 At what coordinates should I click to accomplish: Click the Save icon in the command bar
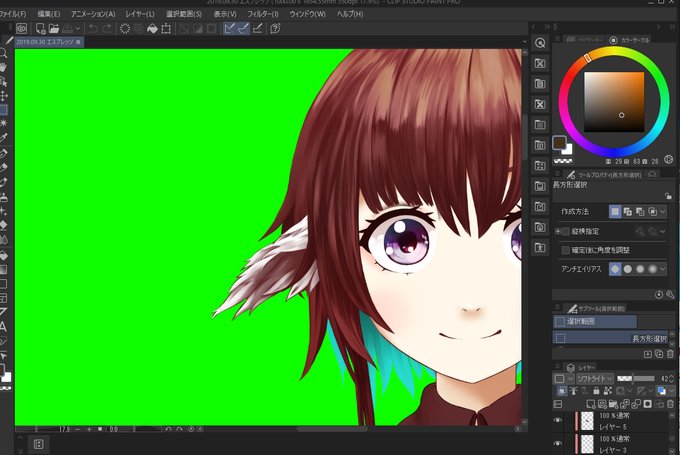68,29
